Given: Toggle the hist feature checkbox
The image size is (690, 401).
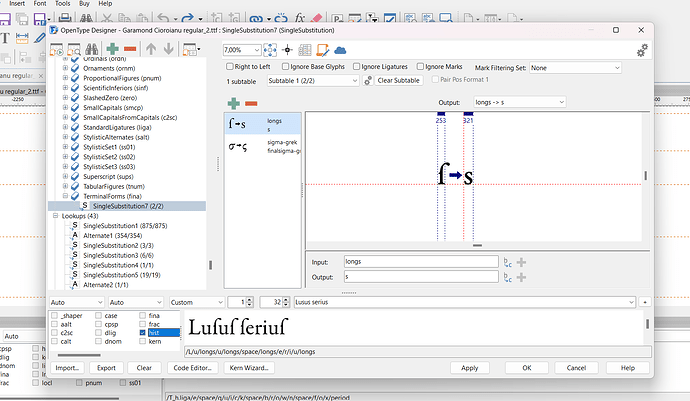Looking at the screenshot, I should tap(143, 332).
